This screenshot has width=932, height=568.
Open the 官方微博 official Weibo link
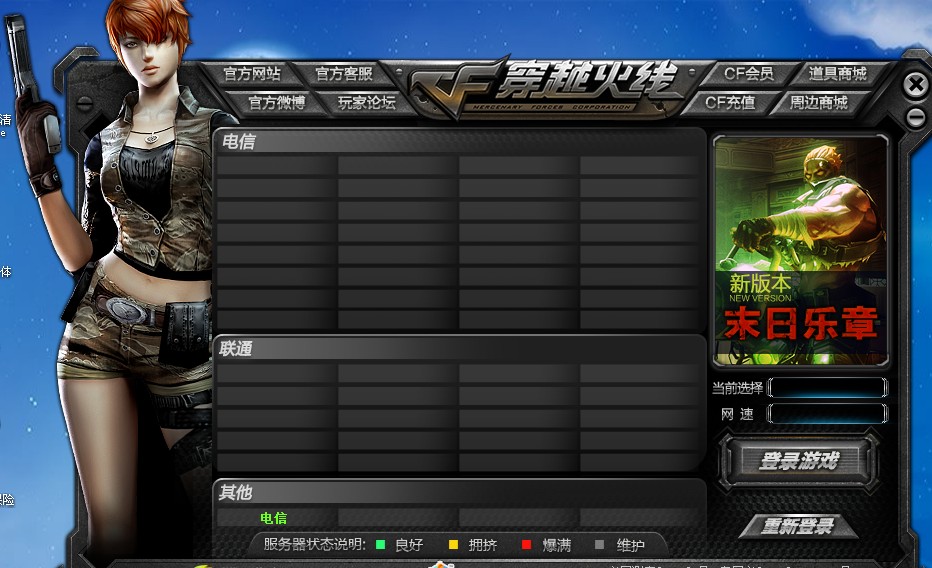click(x=276, y=103)
